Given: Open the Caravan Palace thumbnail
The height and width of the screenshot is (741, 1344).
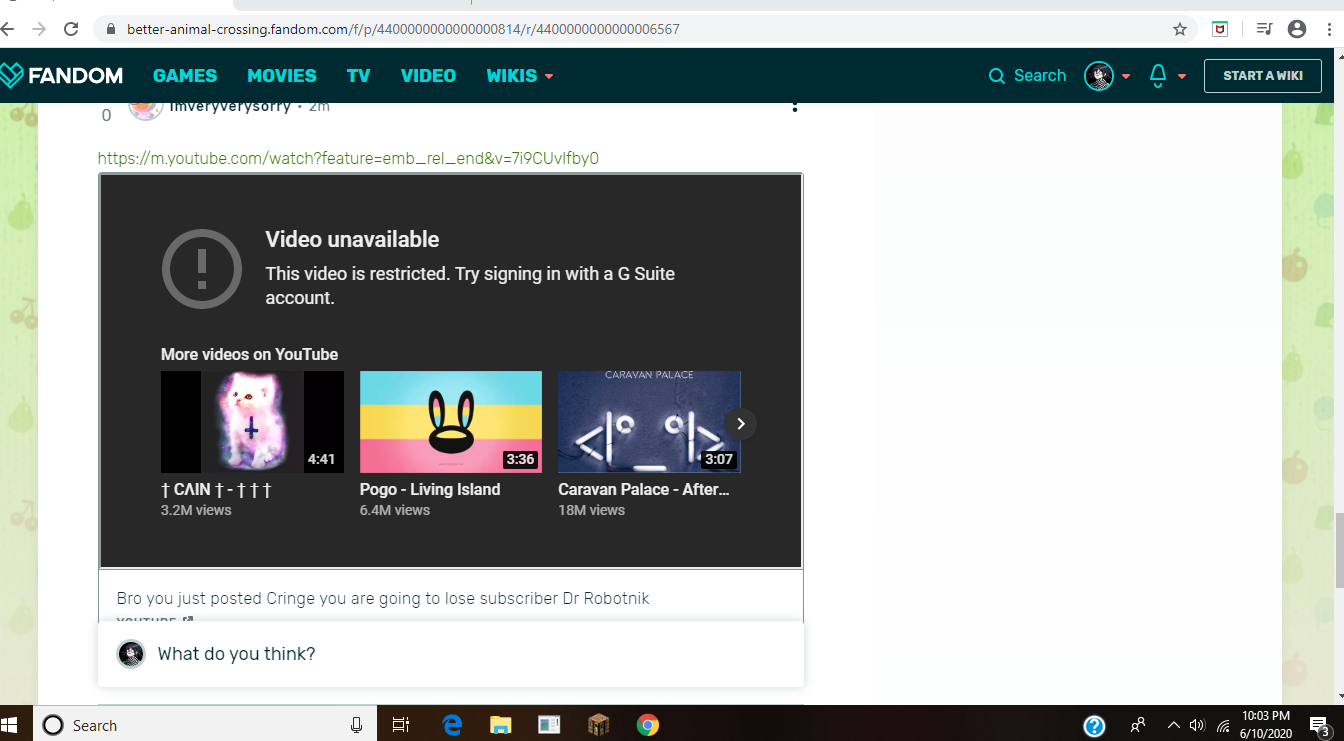Looking at the screenshot, I should pos(649,422).
